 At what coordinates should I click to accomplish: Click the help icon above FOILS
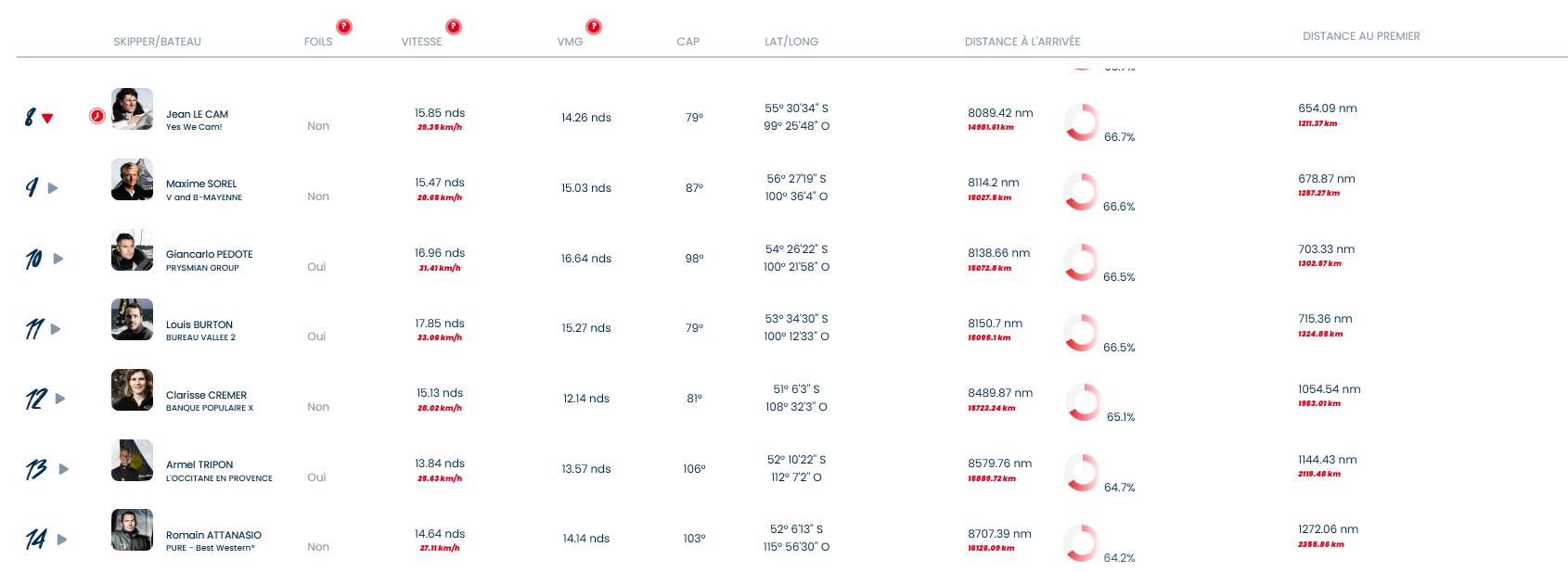[344, 27]
